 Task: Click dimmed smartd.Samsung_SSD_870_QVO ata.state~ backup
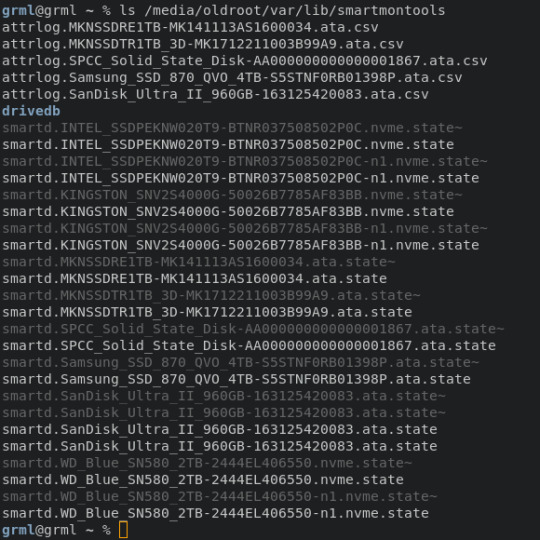tap(240, 363)
